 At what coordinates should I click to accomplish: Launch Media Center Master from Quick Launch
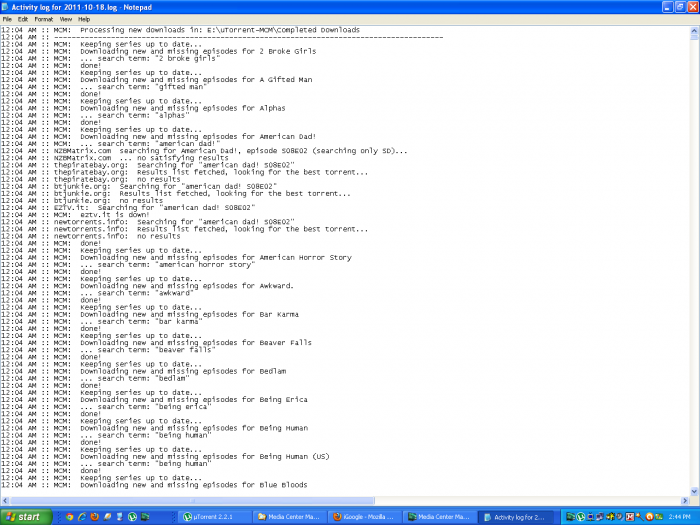145,517
